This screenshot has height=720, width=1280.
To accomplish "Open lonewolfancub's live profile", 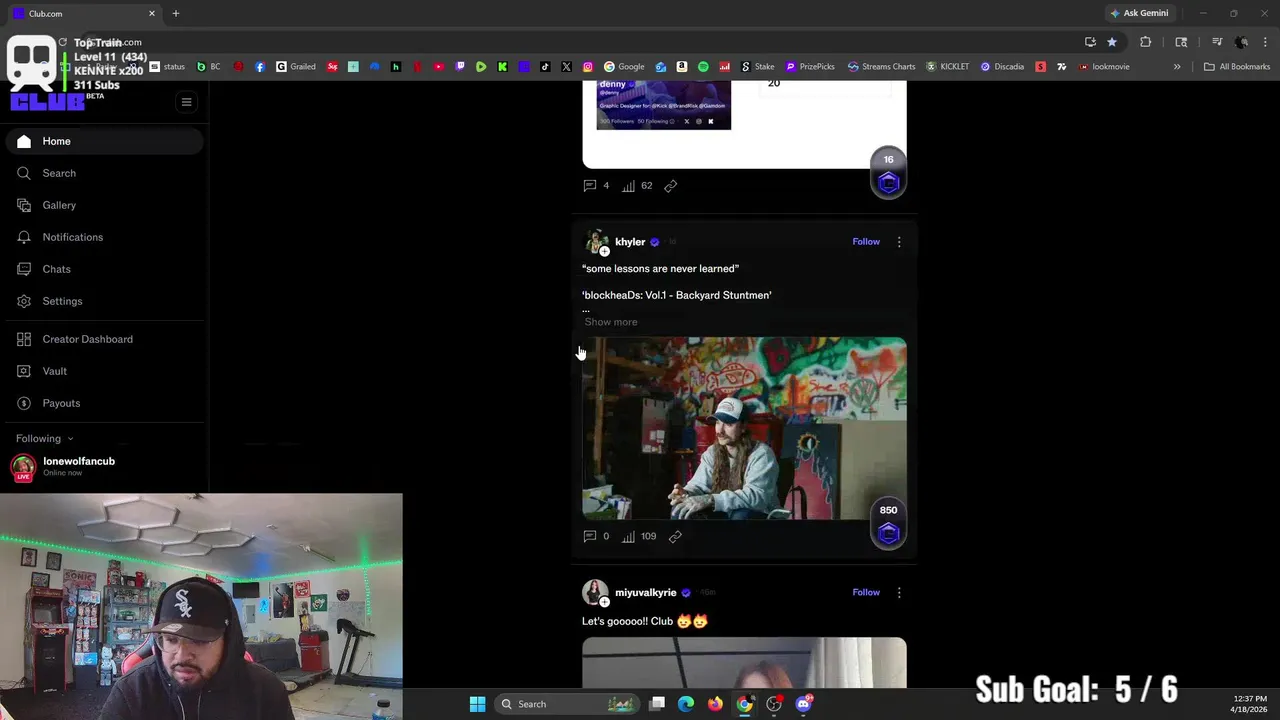I will [x=78, y=466].
